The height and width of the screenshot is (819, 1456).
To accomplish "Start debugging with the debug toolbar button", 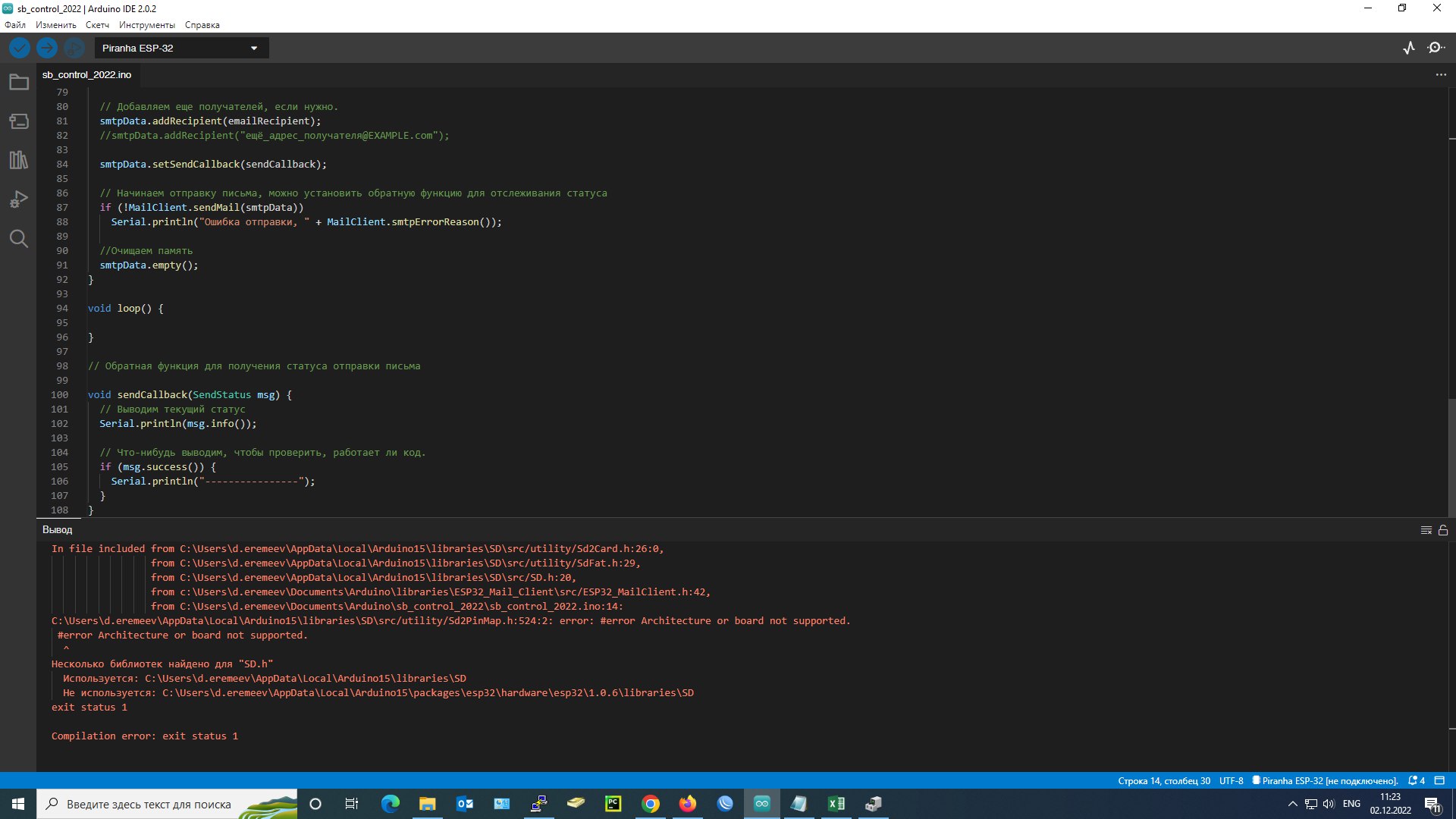I will (x=74, y=48).
